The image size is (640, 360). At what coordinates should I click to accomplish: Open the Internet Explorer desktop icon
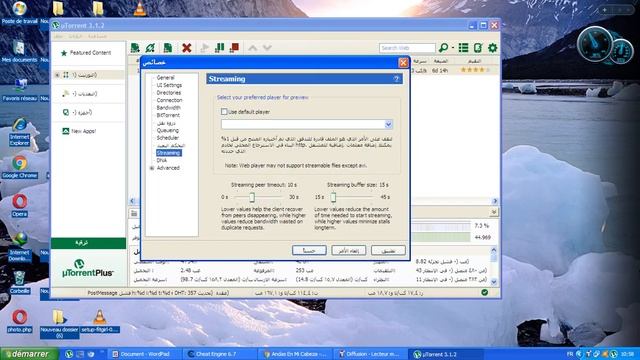[20, 132]
